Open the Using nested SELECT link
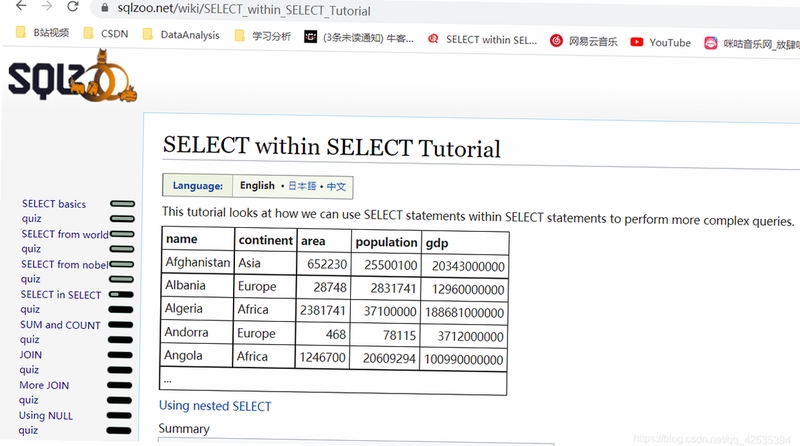The width and height of the screenshot is (800, 446). point(215,406)
